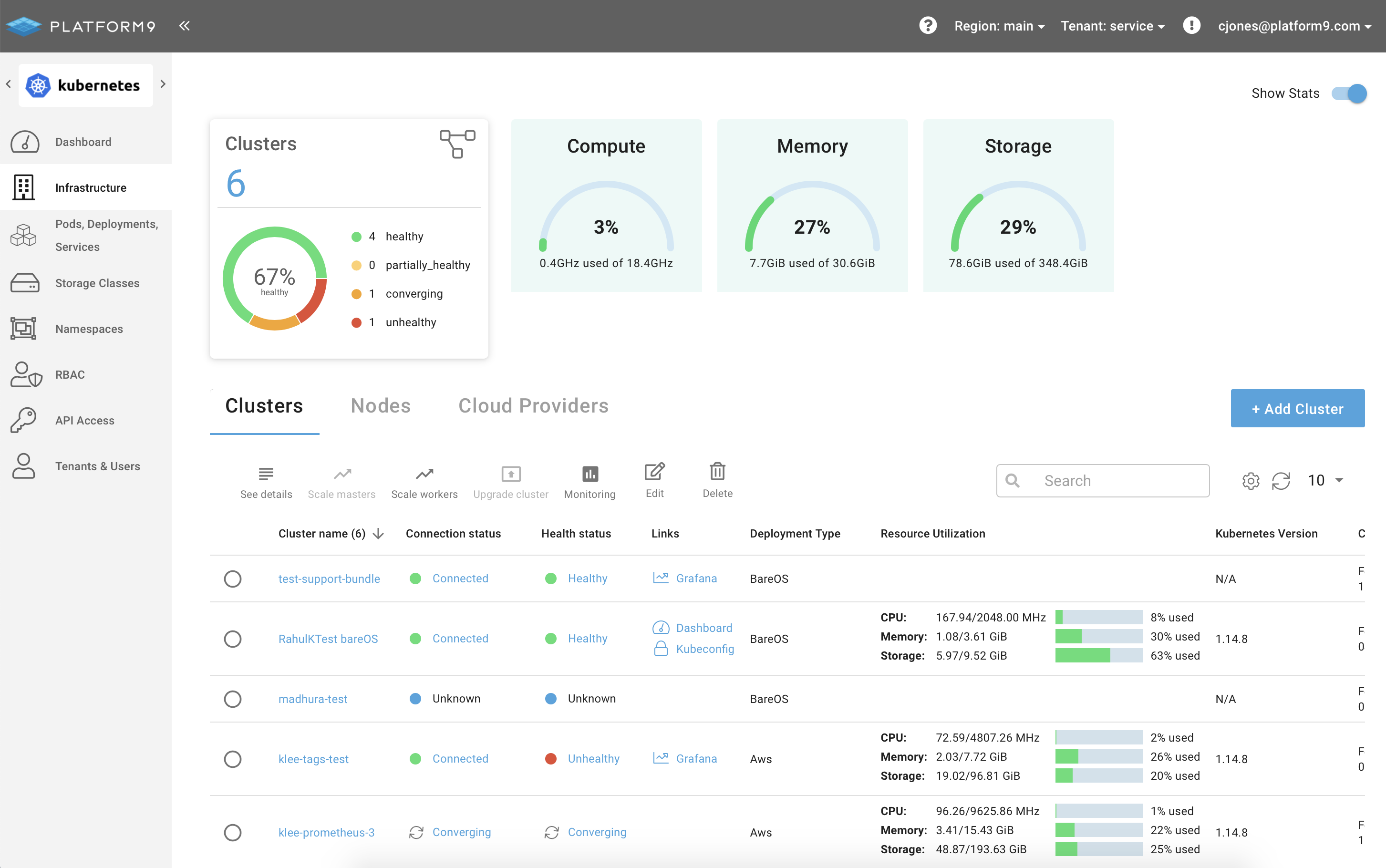This screenshot has width=1386, height=868.
Task: Open rows-per-page dropdown showing 10
Action: (x=1325, y=480)
